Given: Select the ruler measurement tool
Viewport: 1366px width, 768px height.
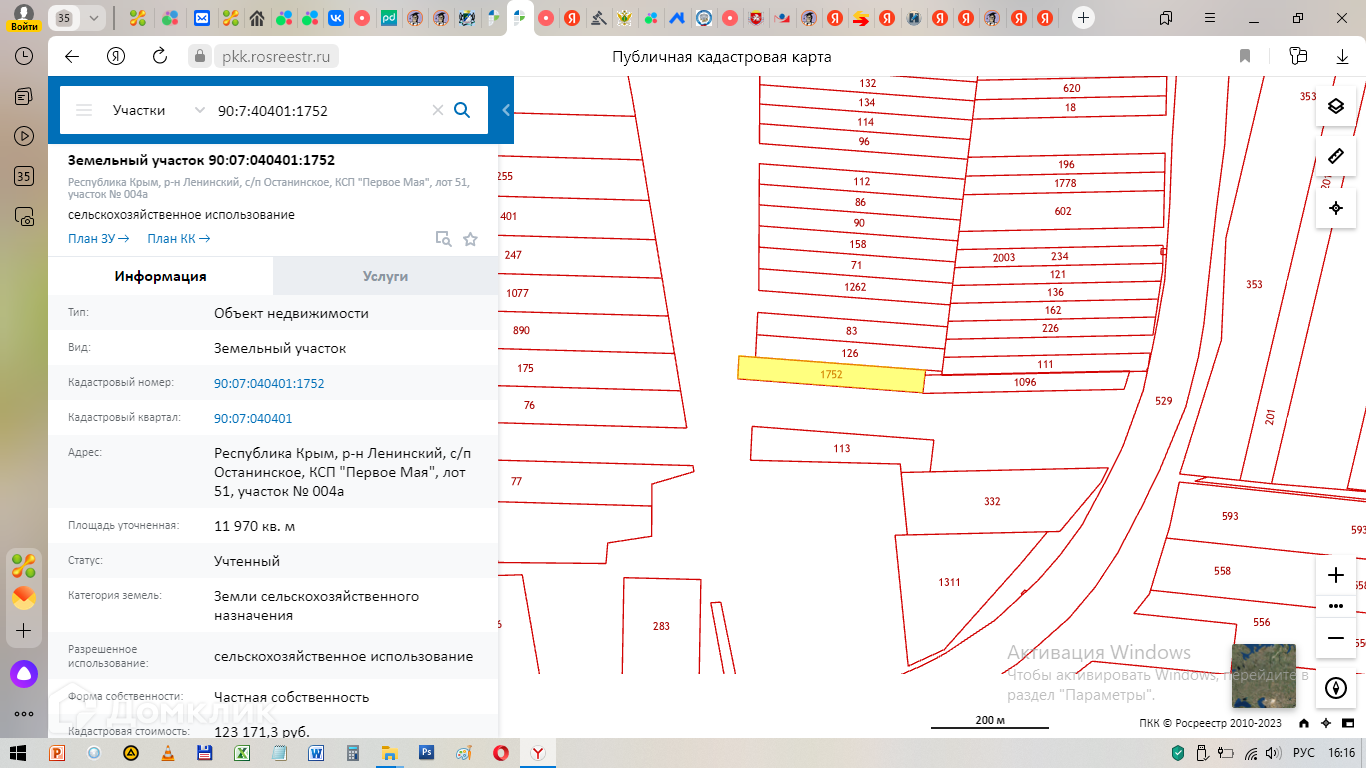Looking at the screenshot, I should 1335,157.
